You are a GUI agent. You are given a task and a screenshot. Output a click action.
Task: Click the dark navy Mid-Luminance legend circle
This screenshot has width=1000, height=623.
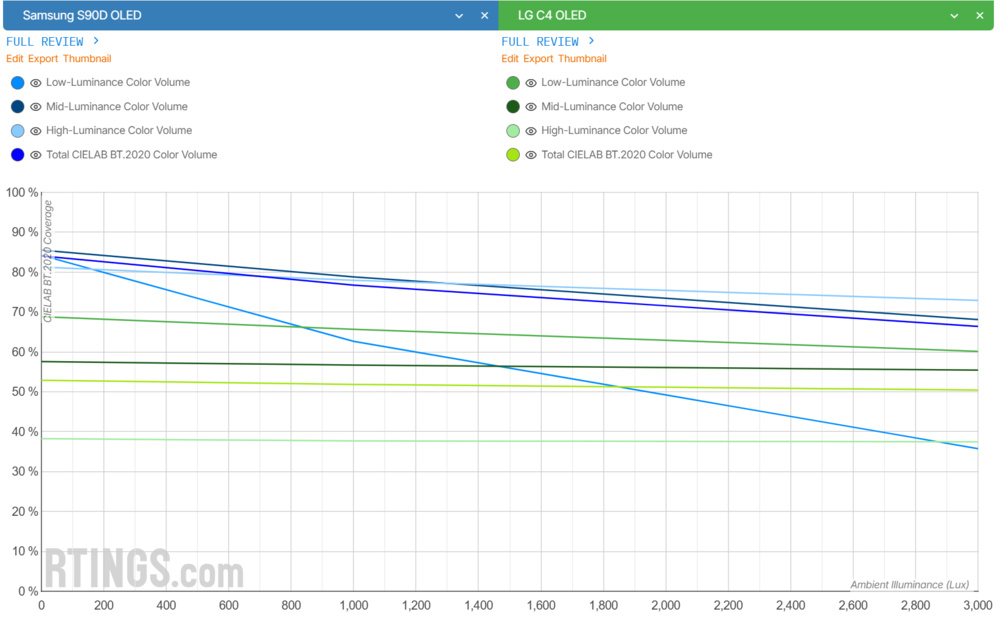pyautogui.click(x=17, y=106)
